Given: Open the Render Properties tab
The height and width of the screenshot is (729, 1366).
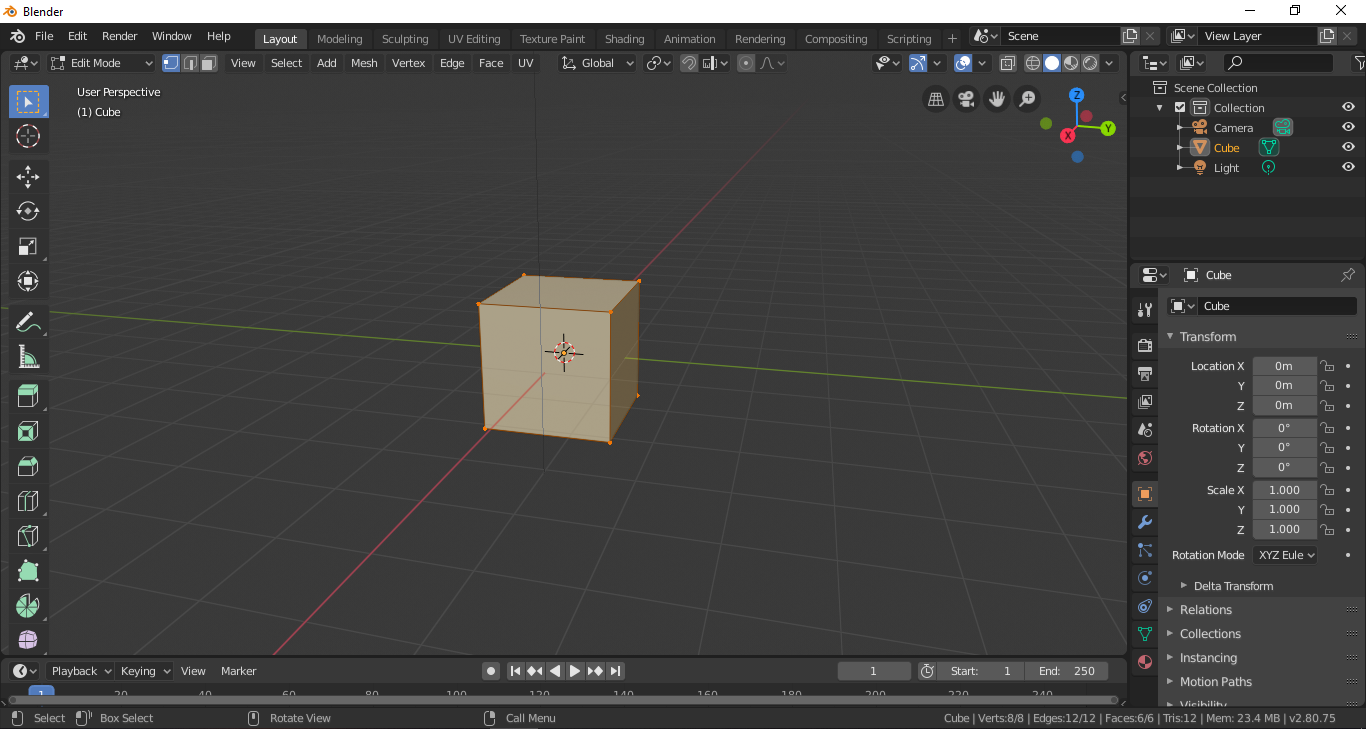Looking at the screenshot, I should point(1143,344).
